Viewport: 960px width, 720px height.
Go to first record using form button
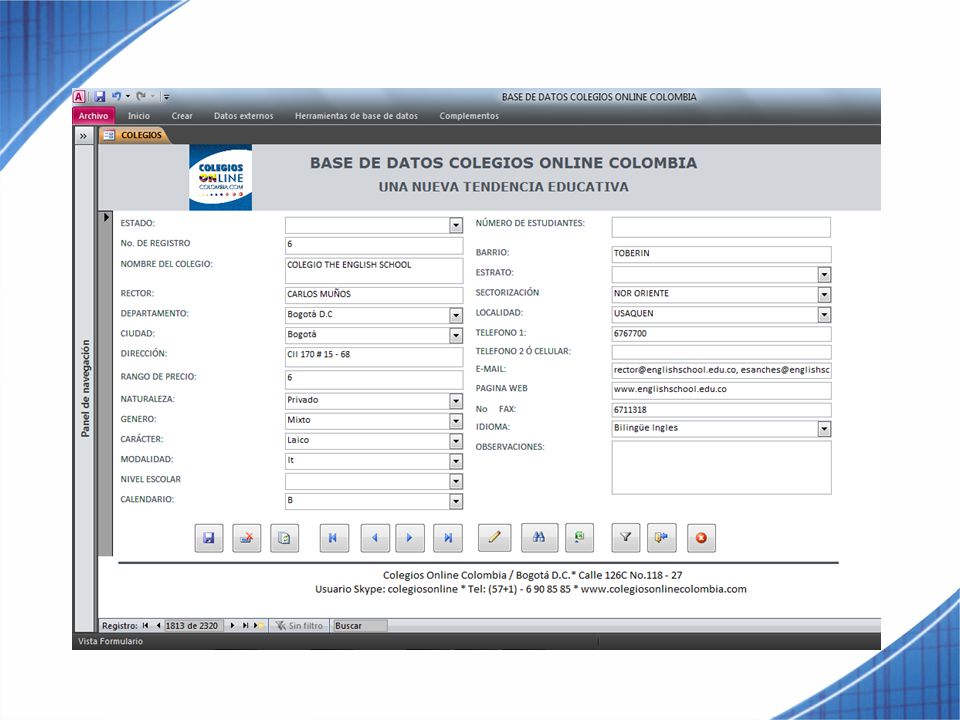334,538
